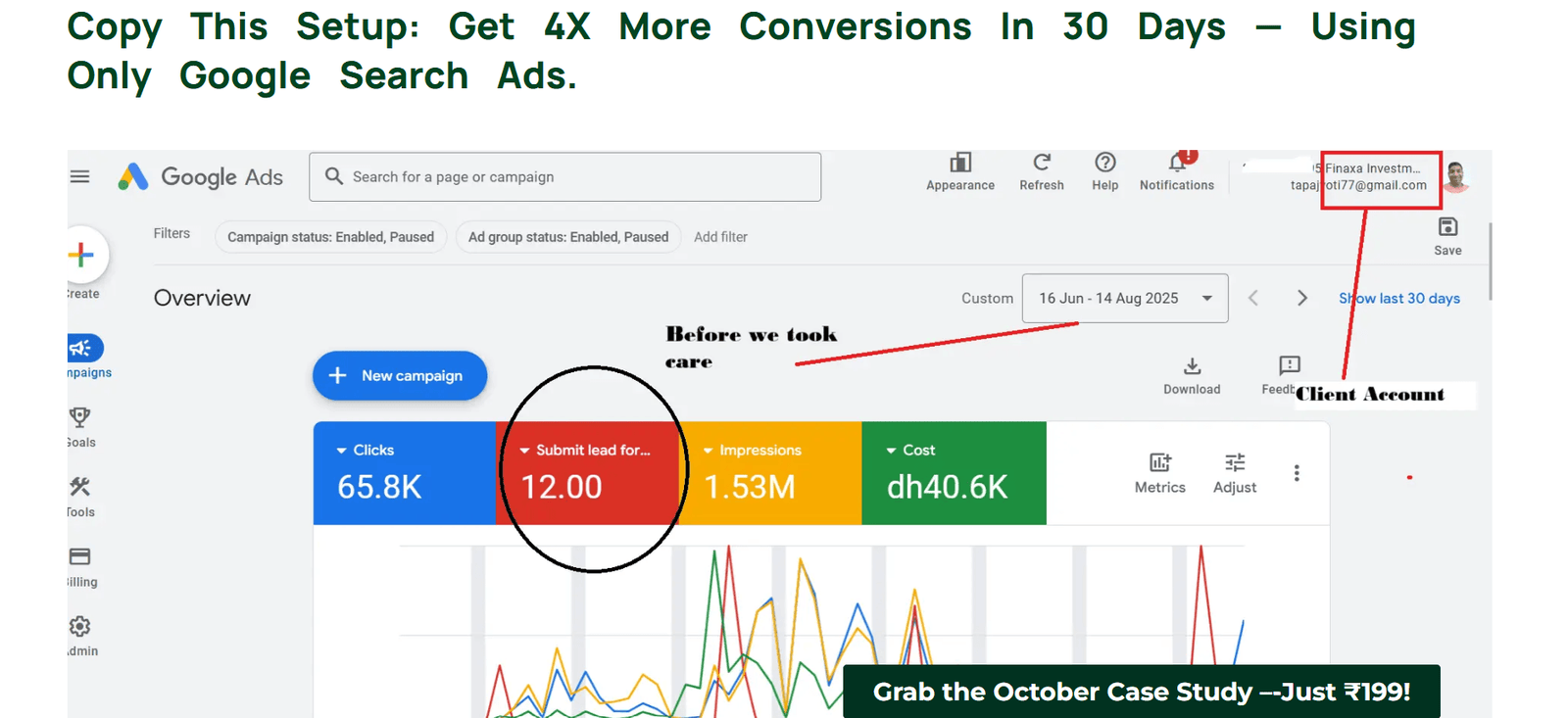Open the hamburger main menu

coord(79,176)
